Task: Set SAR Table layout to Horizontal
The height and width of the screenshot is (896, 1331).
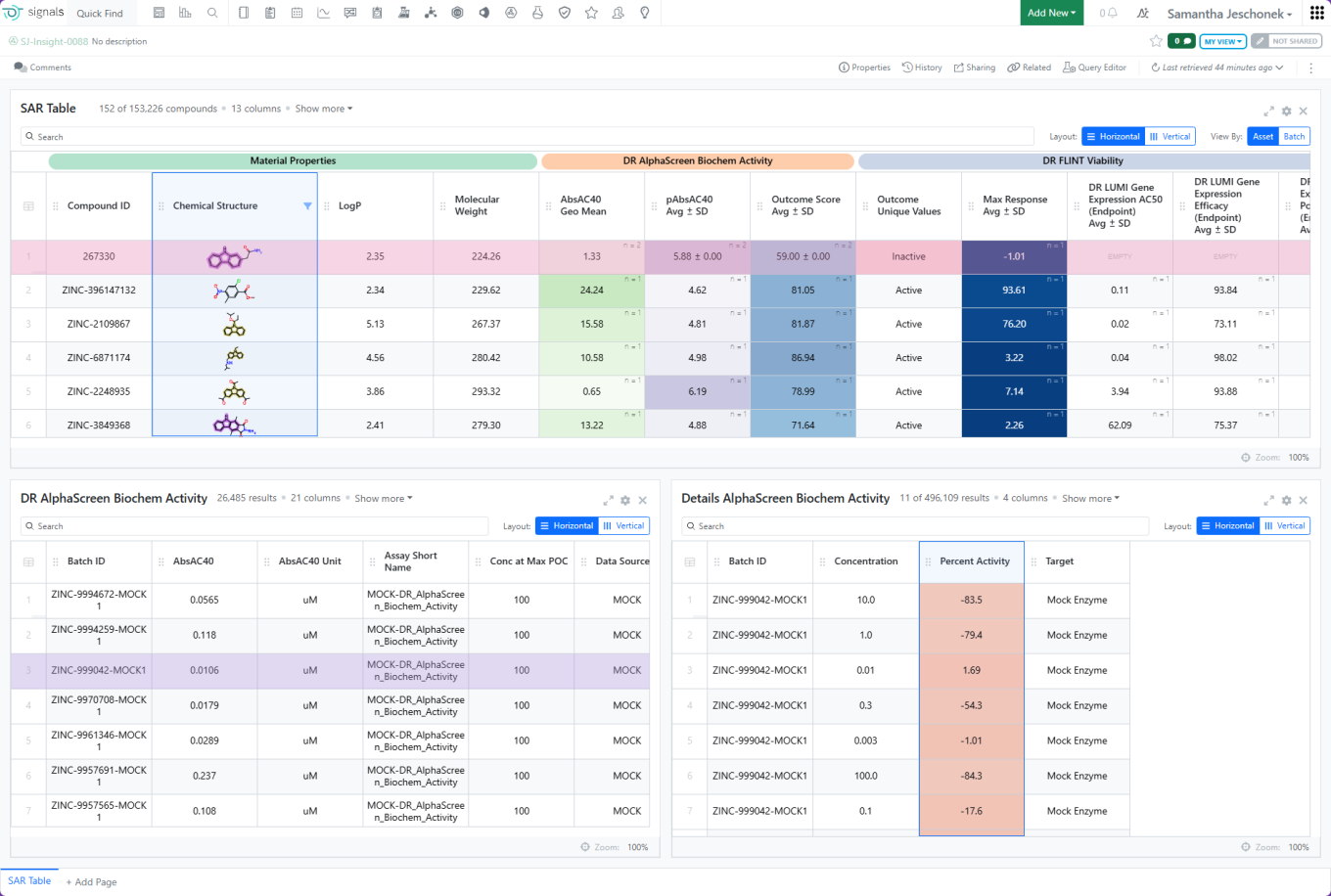Action: [1114, 137]
